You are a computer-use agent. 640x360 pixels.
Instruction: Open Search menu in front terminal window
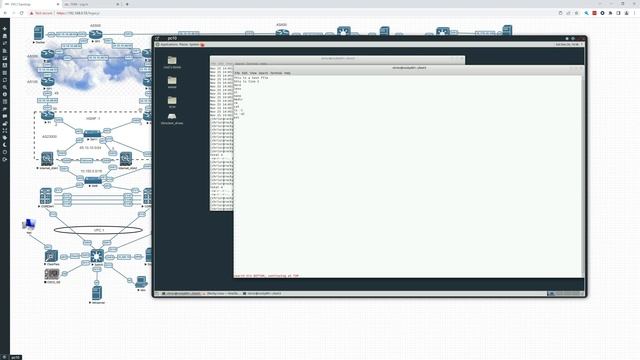pos(263,73)
